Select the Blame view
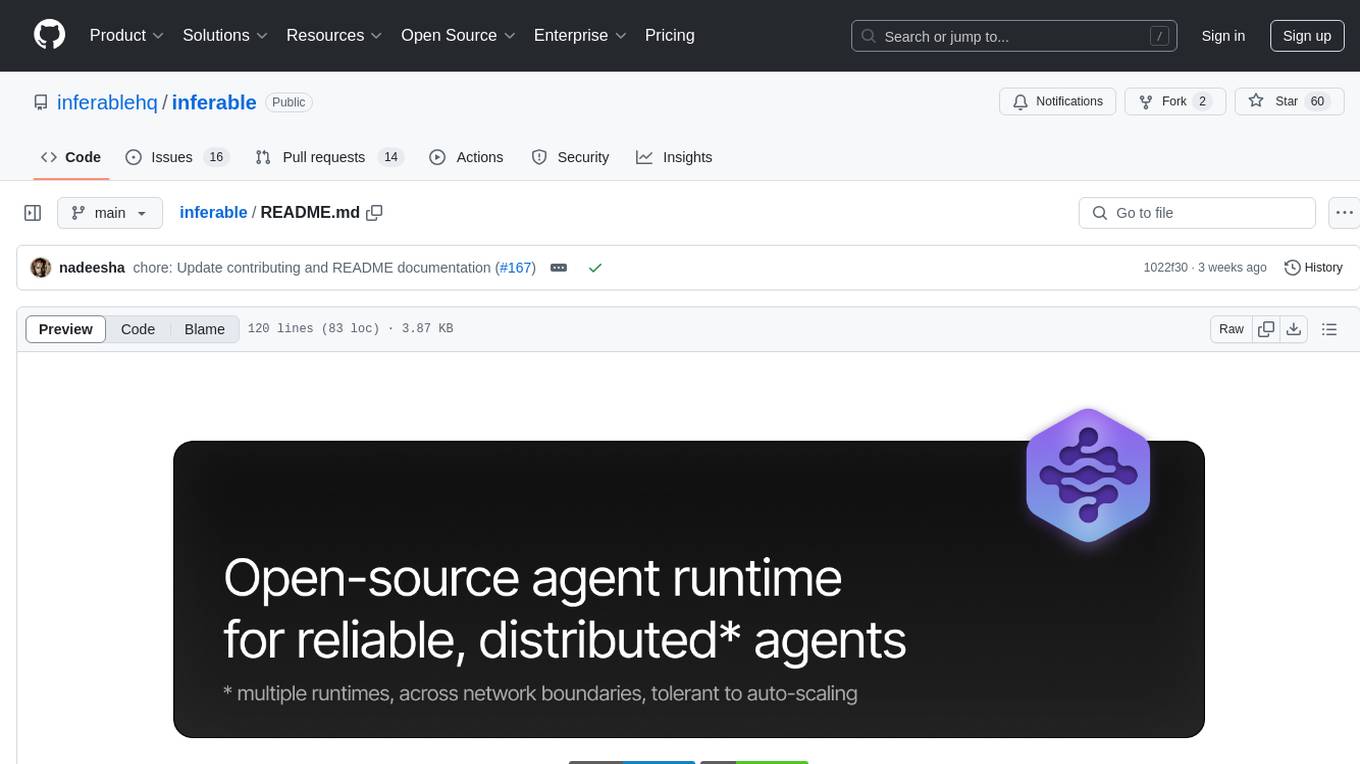Viewport: 1360px width, 764px height. (x=205, y=329)
